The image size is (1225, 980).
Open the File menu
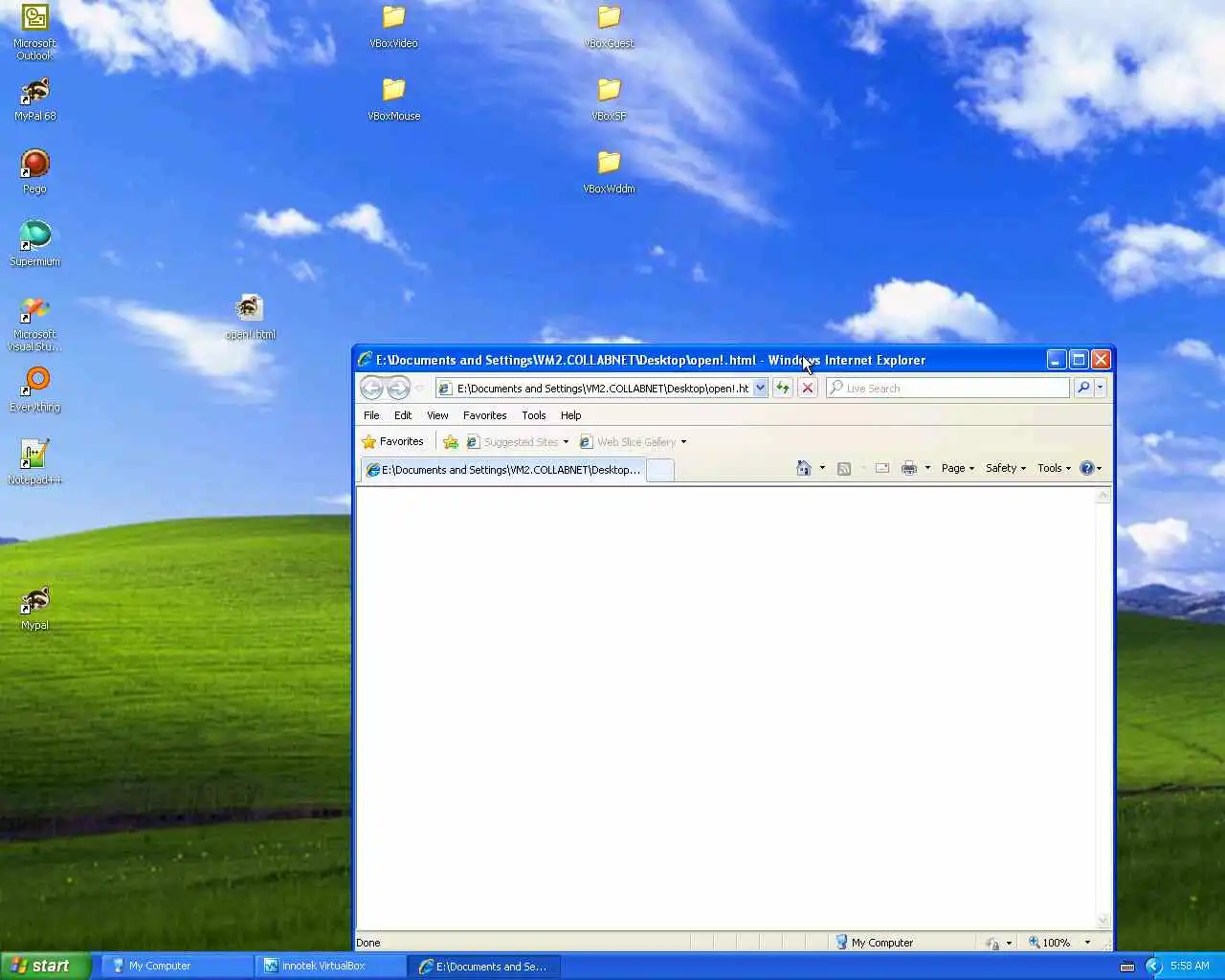click(x=371, y=415)
